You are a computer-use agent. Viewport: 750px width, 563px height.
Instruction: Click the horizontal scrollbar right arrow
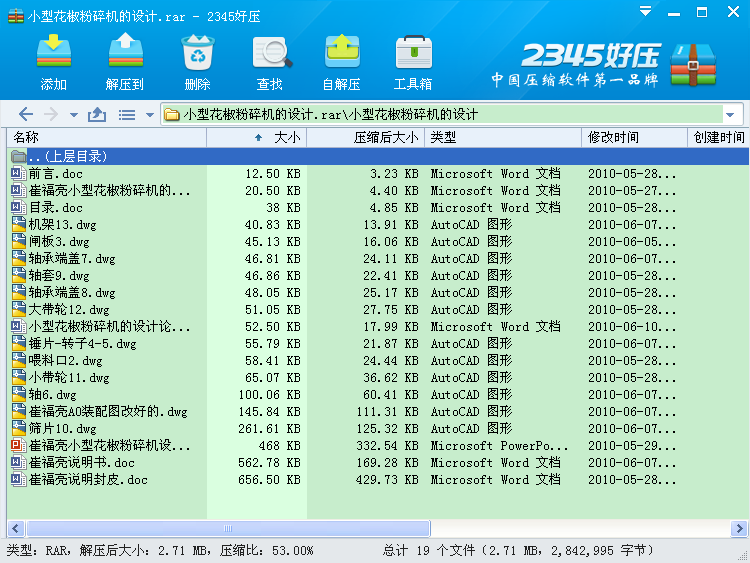tap(739, 529)
